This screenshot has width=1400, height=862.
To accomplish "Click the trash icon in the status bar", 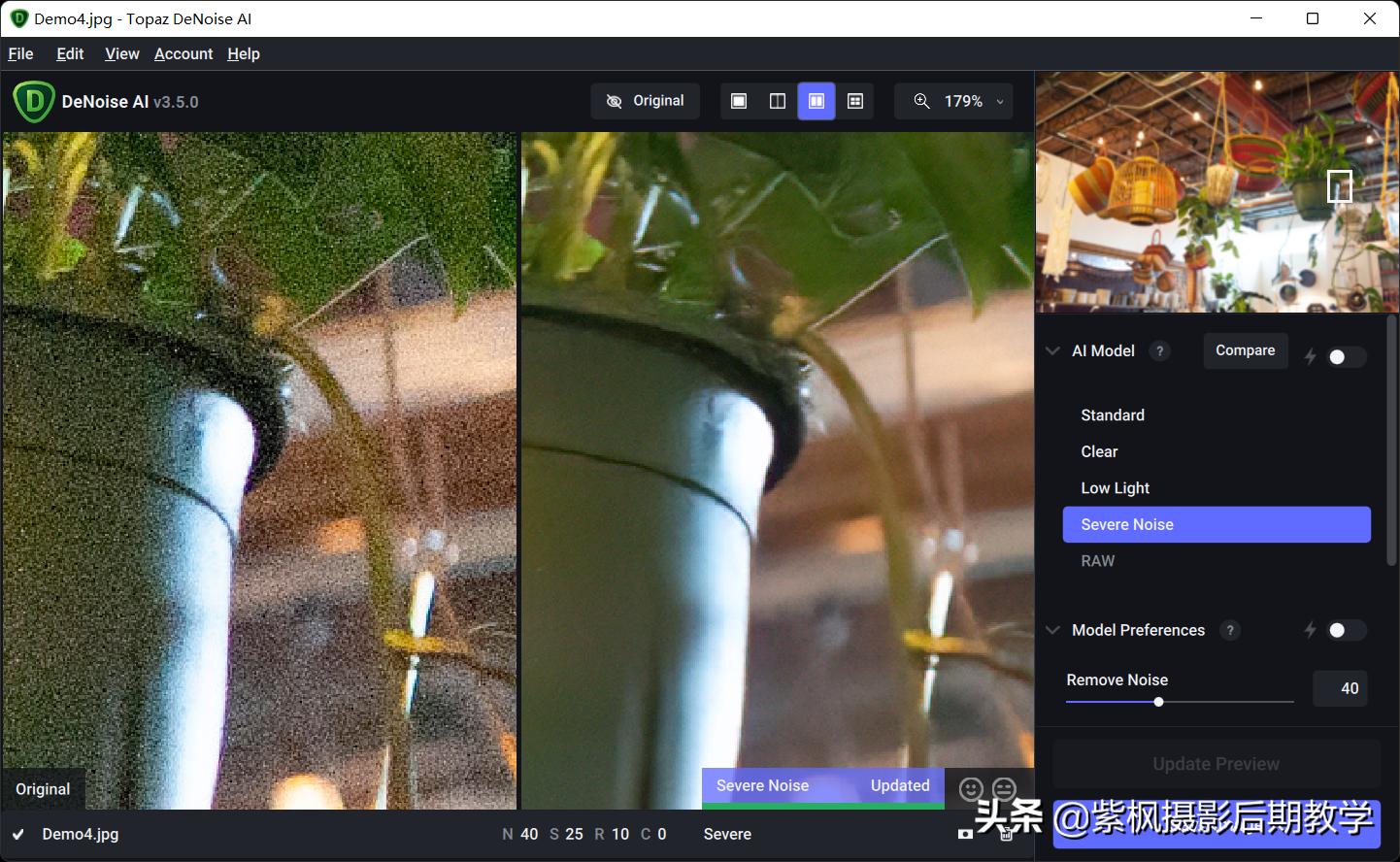I will point(1005,833).
